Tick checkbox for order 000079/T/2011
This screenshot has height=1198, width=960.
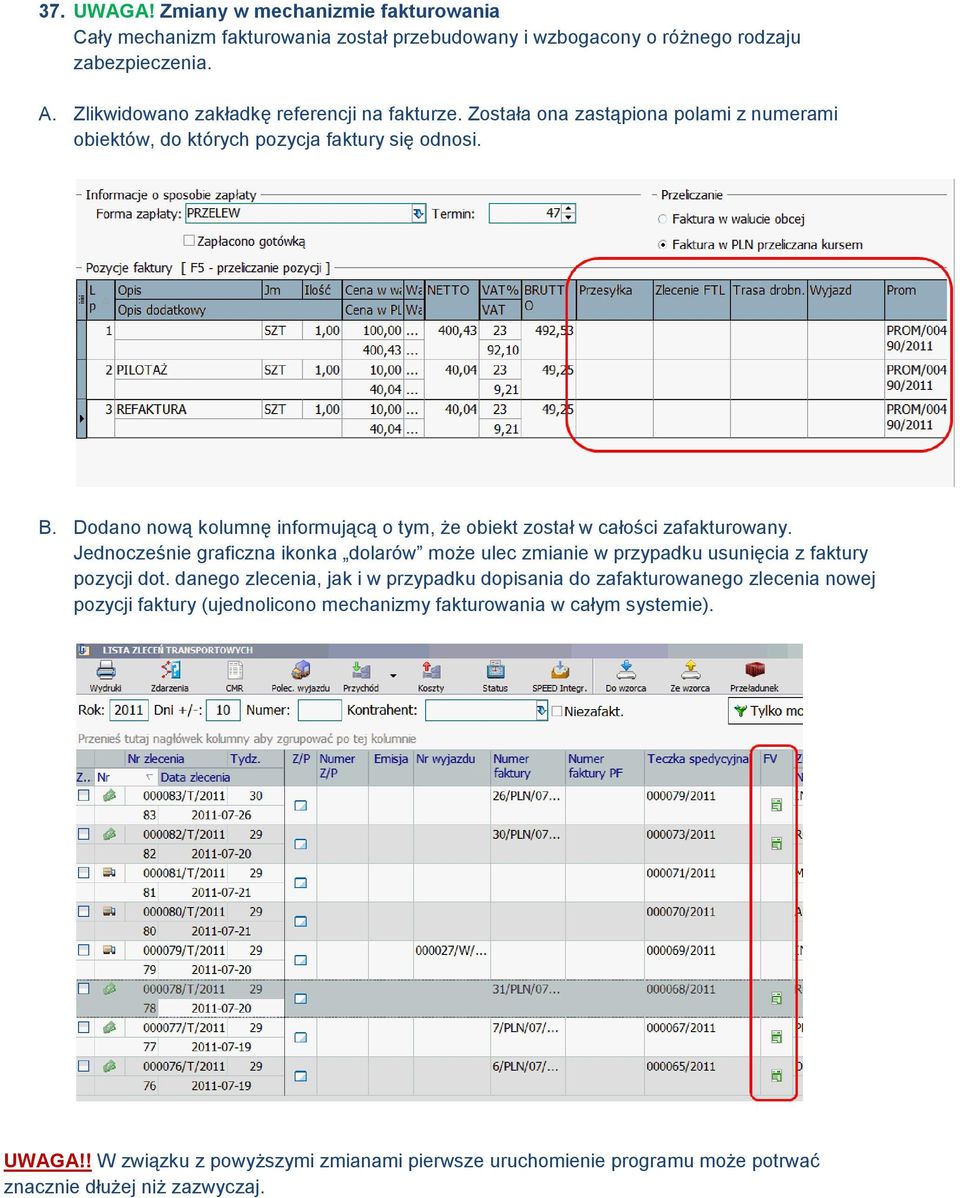(x=83, y=950)
